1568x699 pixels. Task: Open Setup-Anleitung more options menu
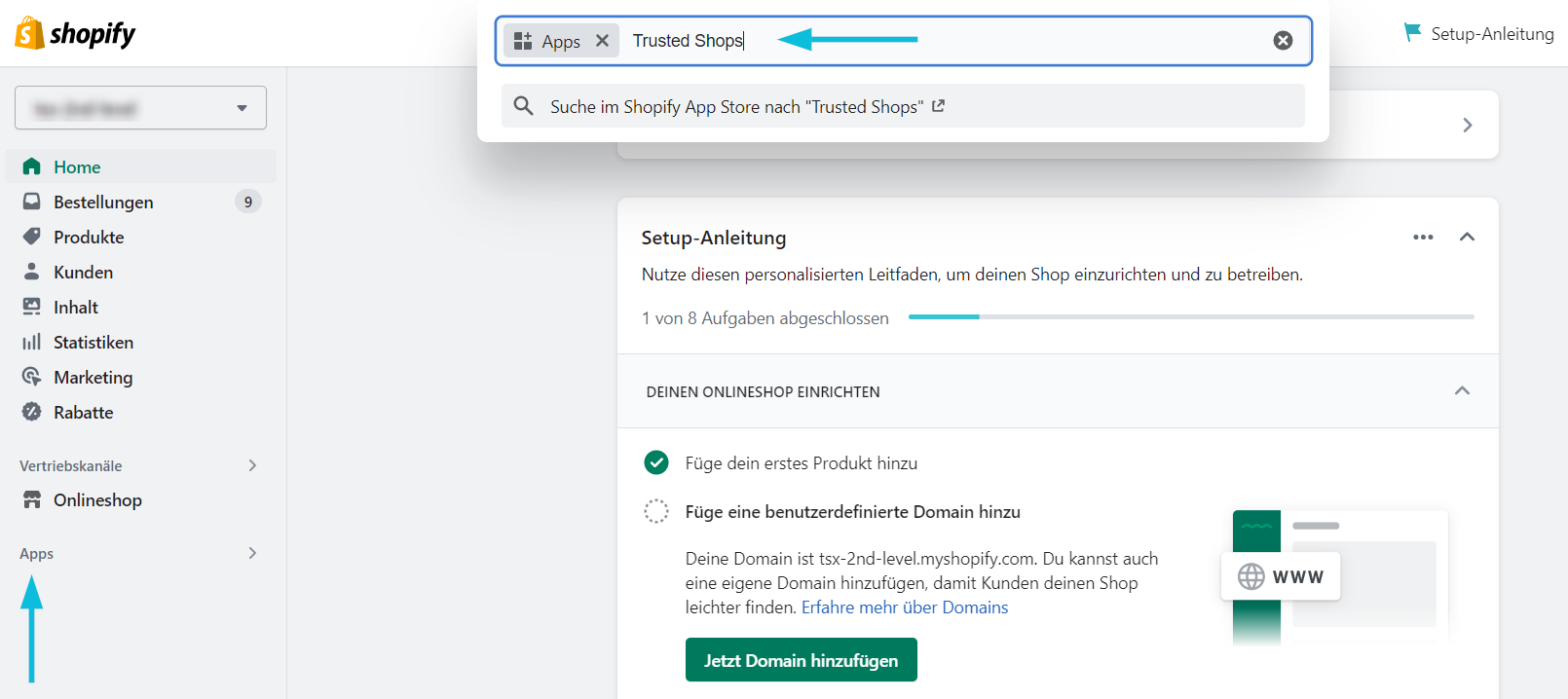click(x=1423, y=238)
